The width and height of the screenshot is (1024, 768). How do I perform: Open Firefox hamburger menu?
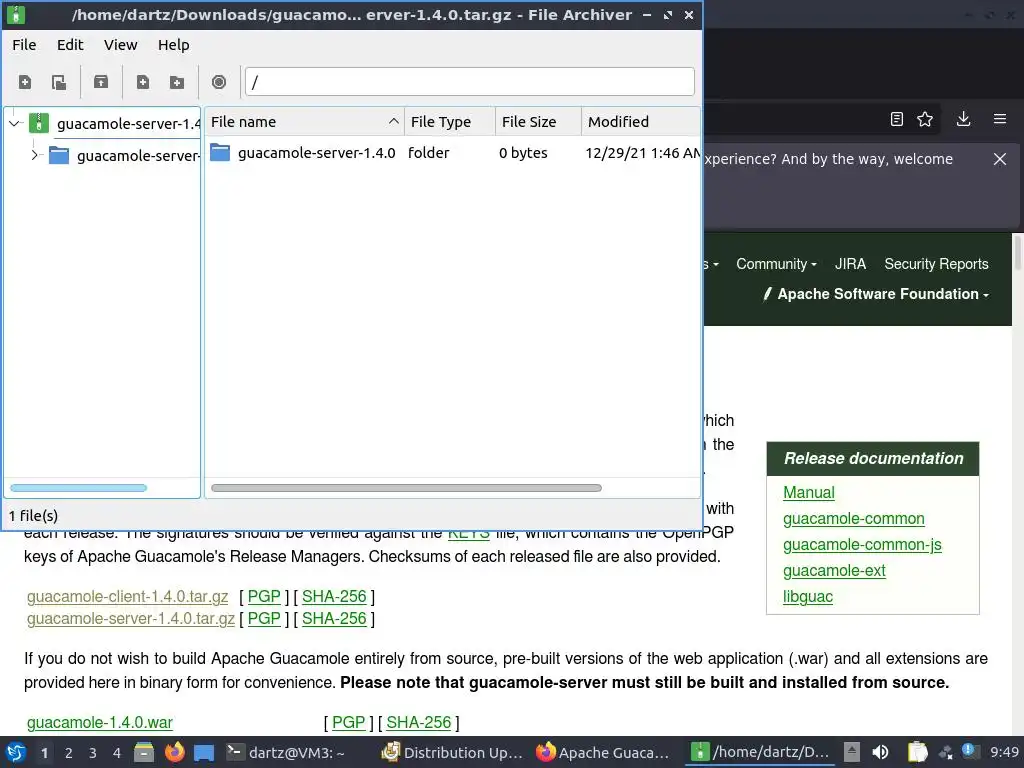tap(1000, 119)
